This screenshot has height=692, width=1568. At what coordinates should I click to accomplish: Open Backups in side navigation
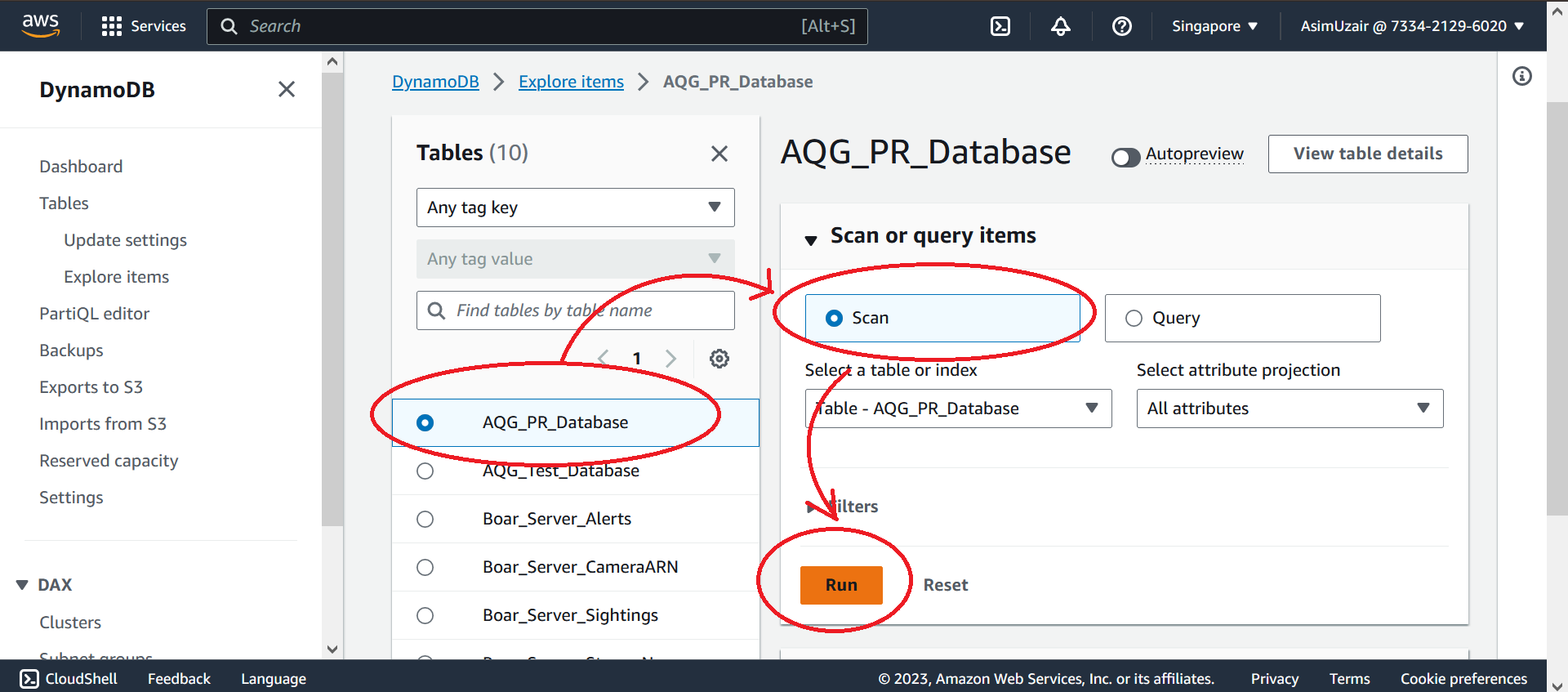click(x=71, y=350)
